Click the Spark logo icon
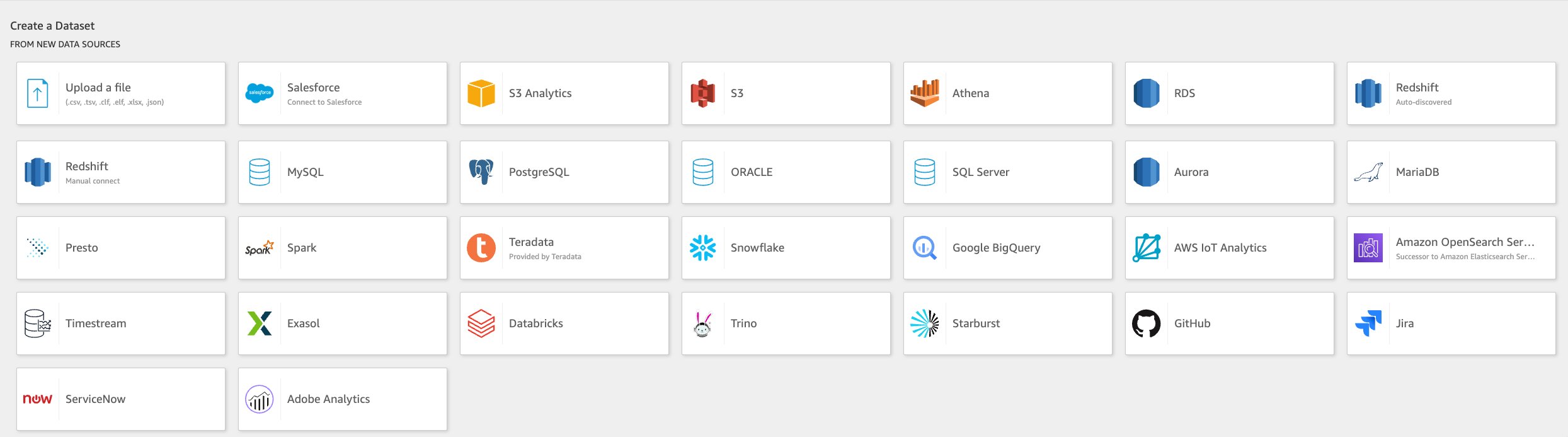Viewport: 1568px width, 437px height. coord(260,248)
